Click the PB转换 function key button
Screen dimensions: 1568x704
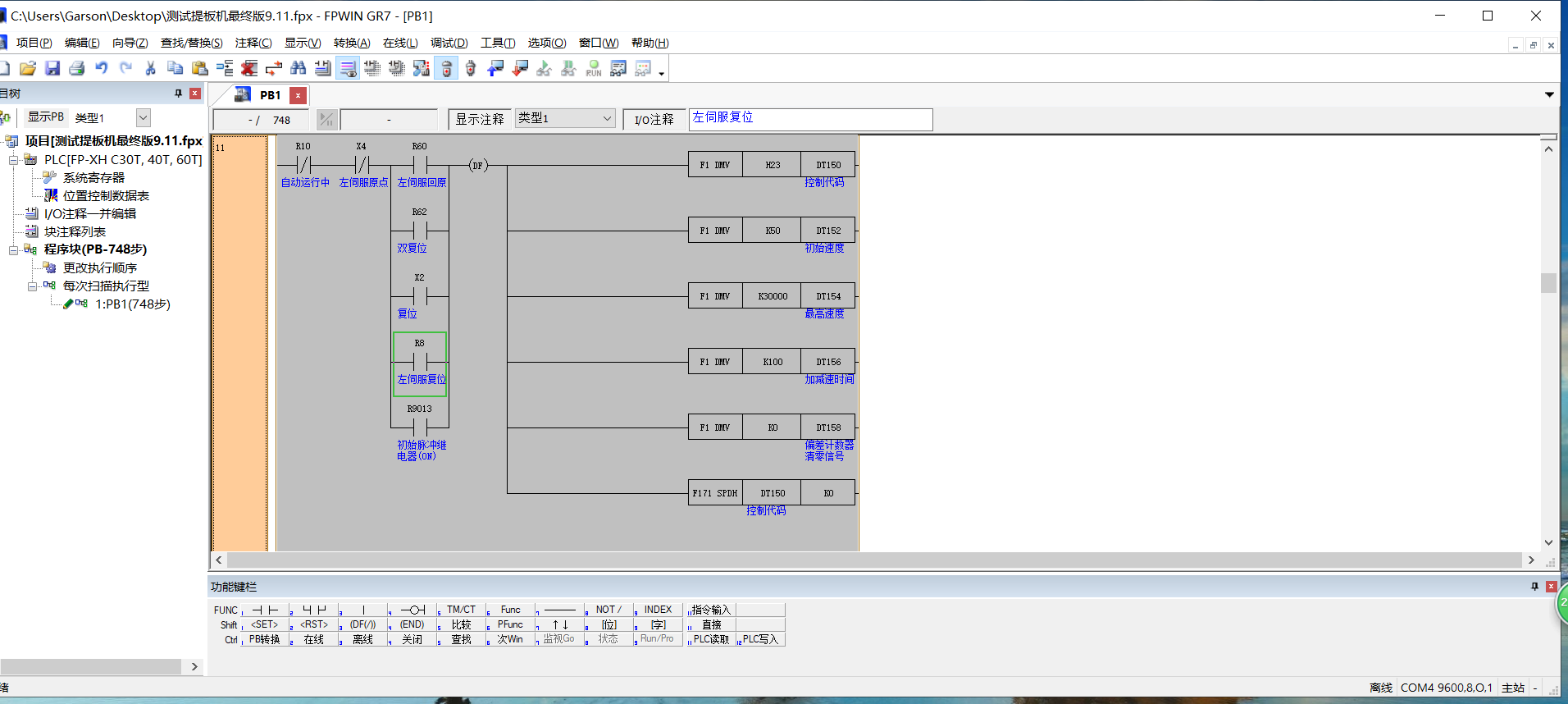click(264, 639)
